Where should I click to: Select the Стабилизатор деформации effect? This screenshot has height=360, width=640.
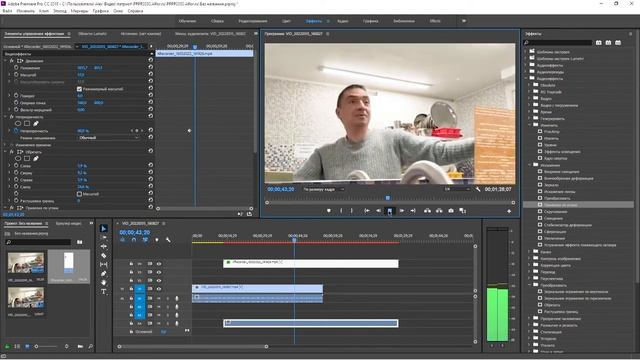click(x=568, y=225)
